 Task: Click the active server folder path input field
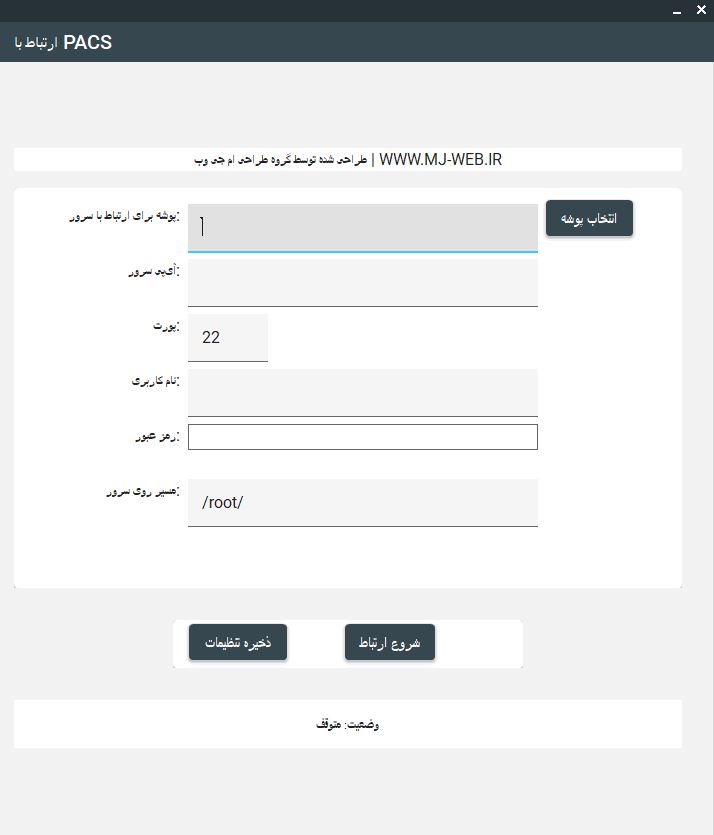(x=362, y=227)
